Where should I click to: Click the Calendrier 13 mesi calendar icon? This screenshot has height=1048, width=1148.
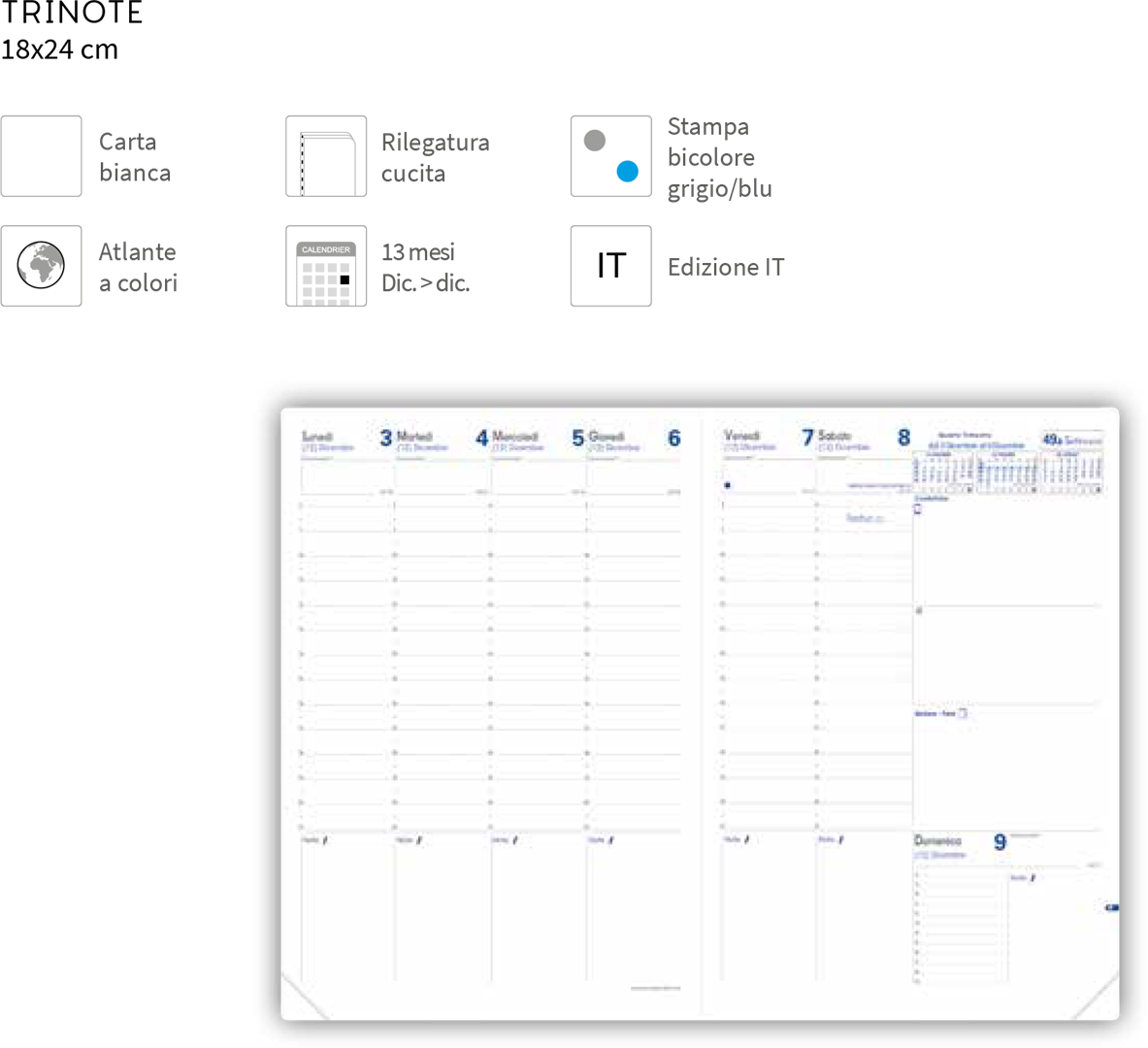[x=326, y=266]
